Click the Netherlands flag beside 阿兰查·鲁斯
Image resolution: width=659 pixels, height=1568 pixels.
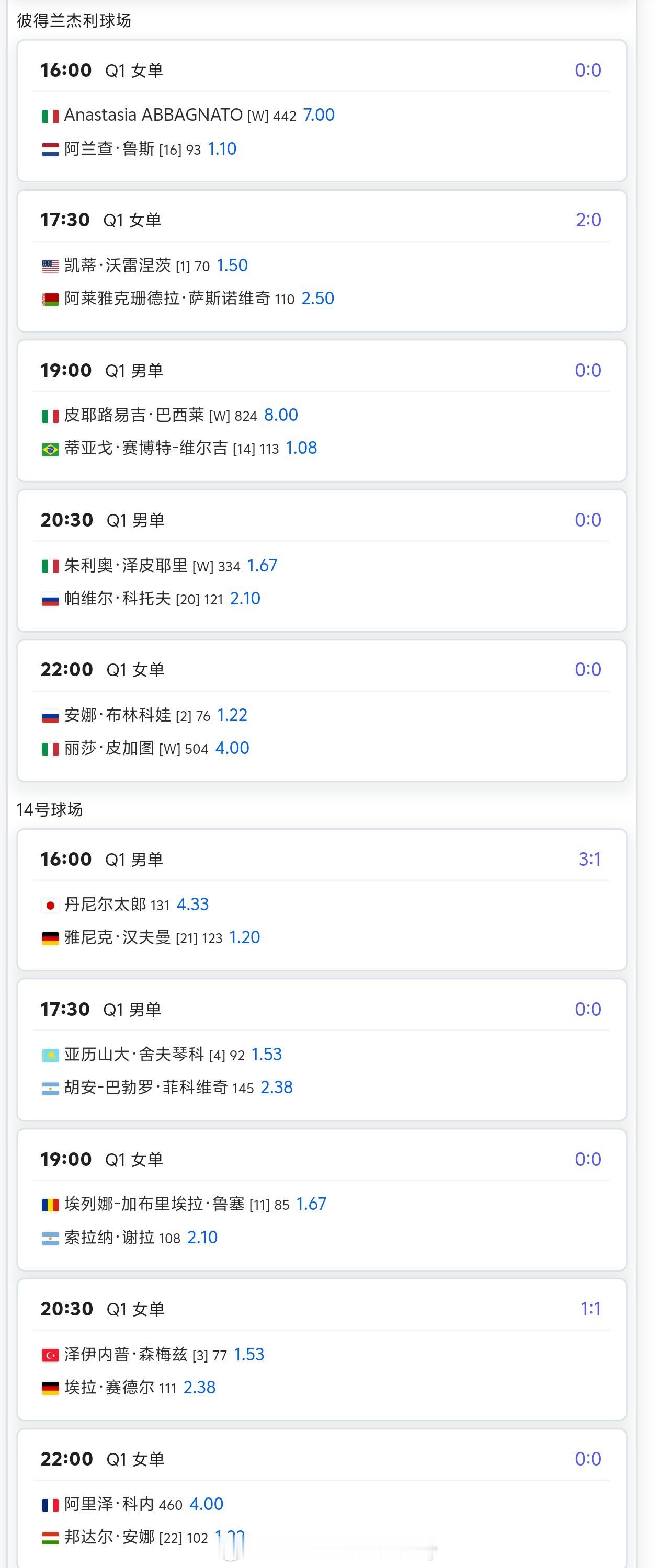coord(50,149)
